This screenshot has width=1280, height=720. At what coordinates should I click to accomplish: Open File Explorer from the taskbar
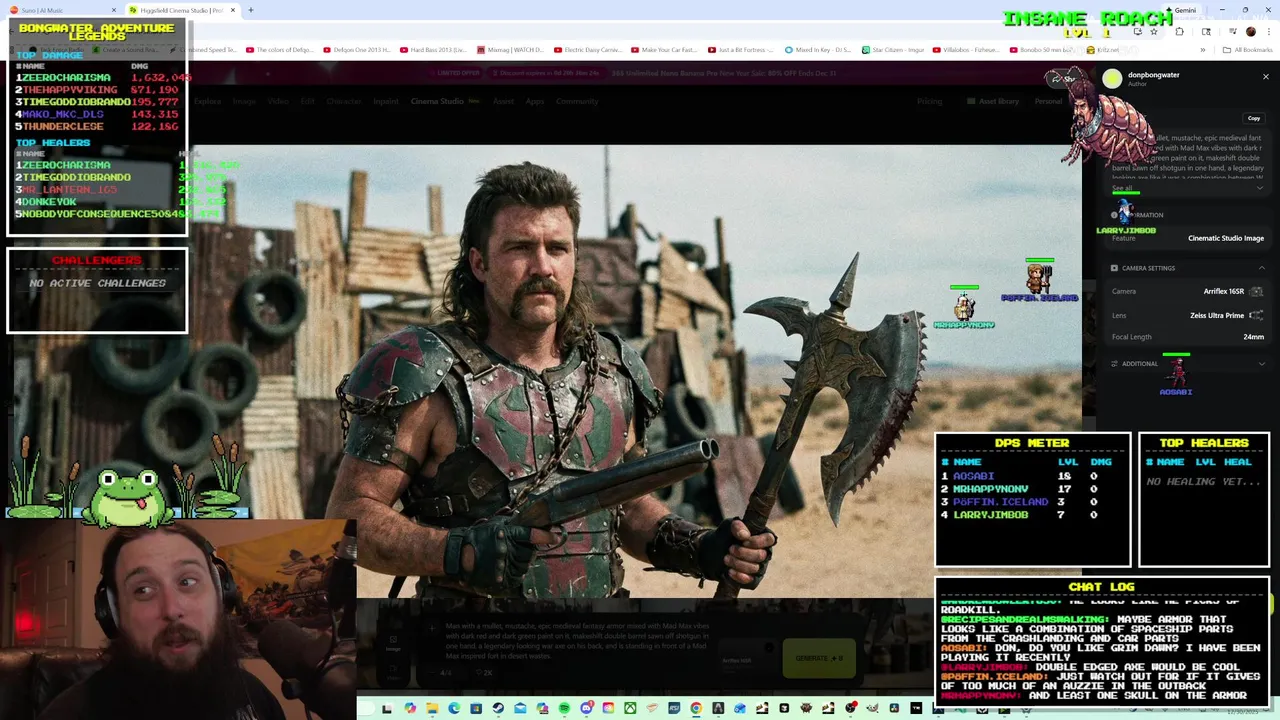pos(432,708)
